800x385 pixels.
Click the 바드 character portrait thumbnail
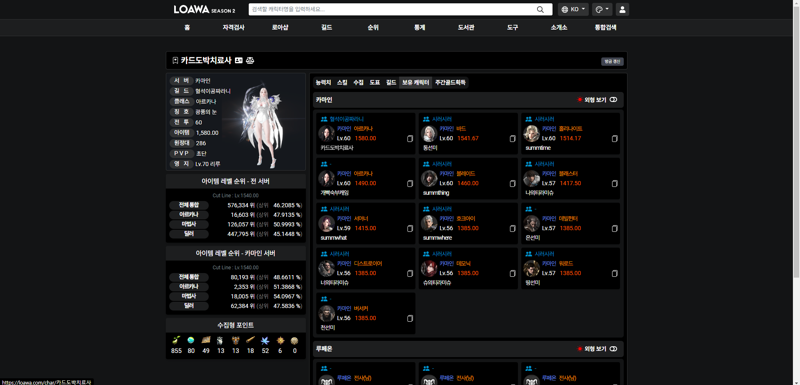pyautogui.click(x=429, y=134)
